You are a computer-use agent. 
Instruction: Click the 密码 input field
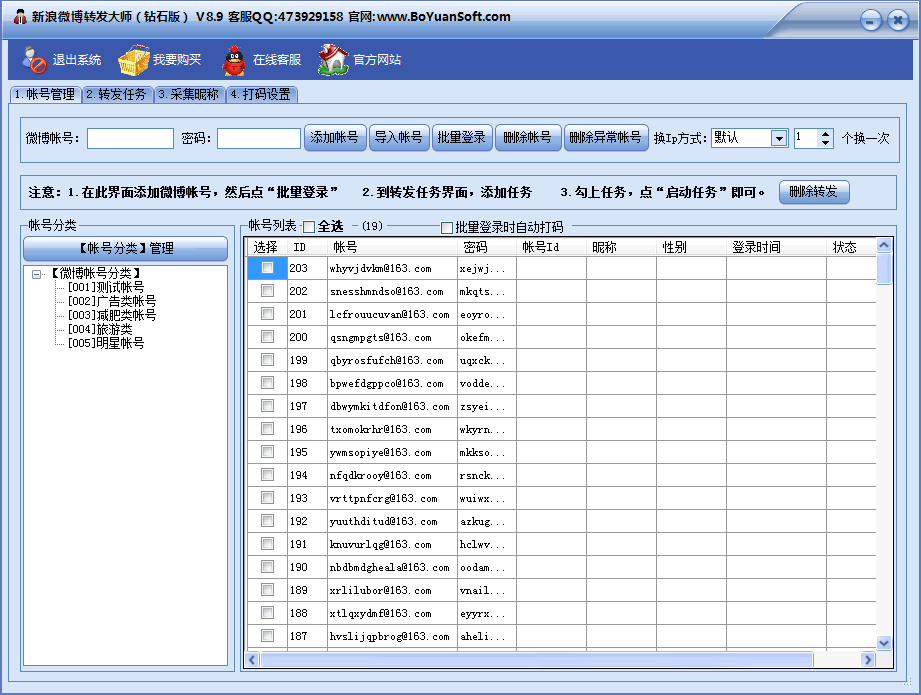[258, 139]
